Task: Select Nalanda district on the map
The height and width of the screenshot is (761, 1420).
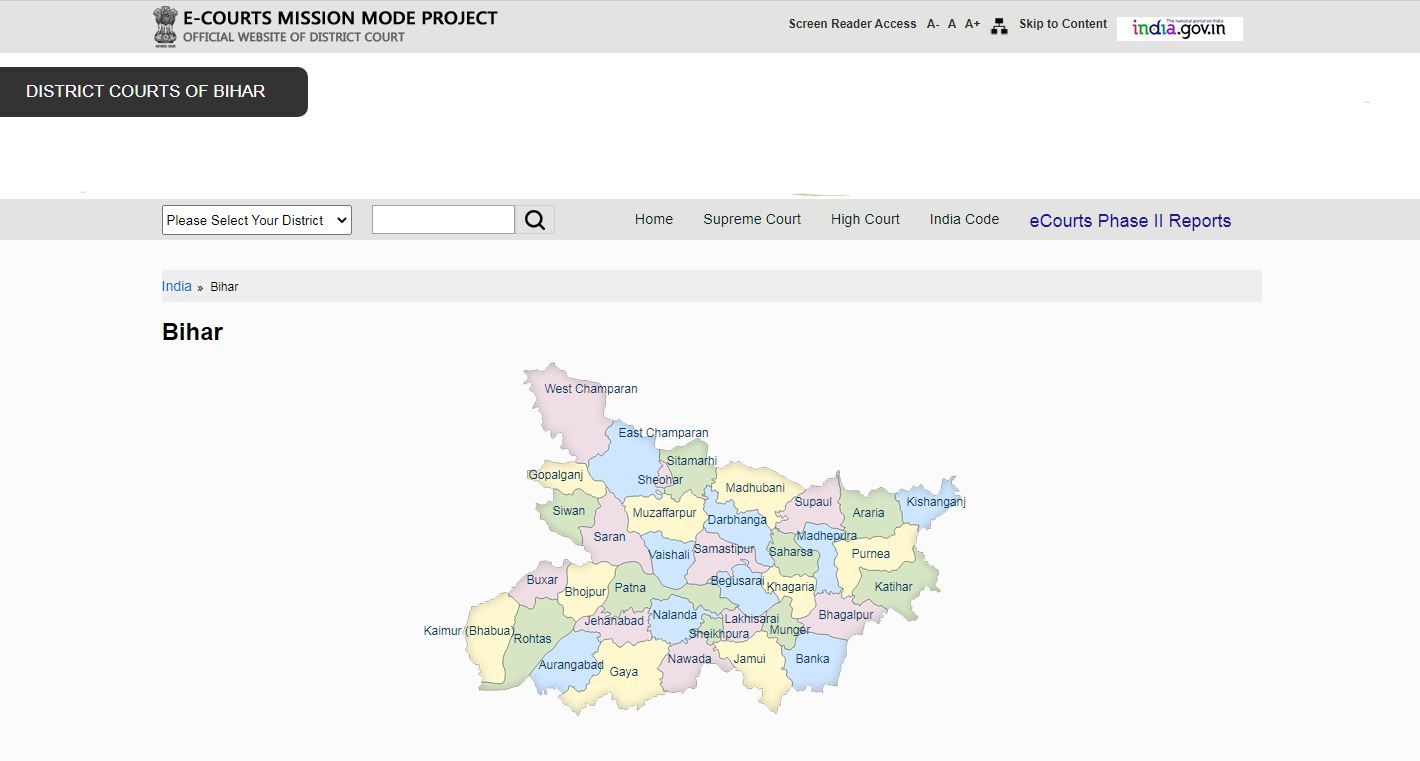Action: [x=675, y=615]
